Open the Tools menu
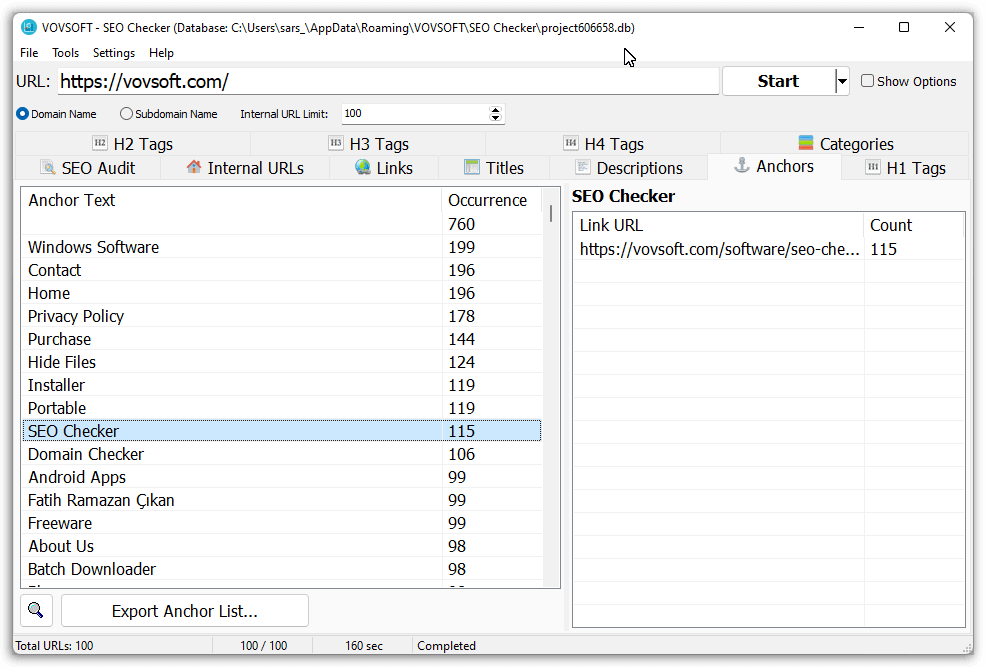986x667 pixels. click(x=65, y=53)
